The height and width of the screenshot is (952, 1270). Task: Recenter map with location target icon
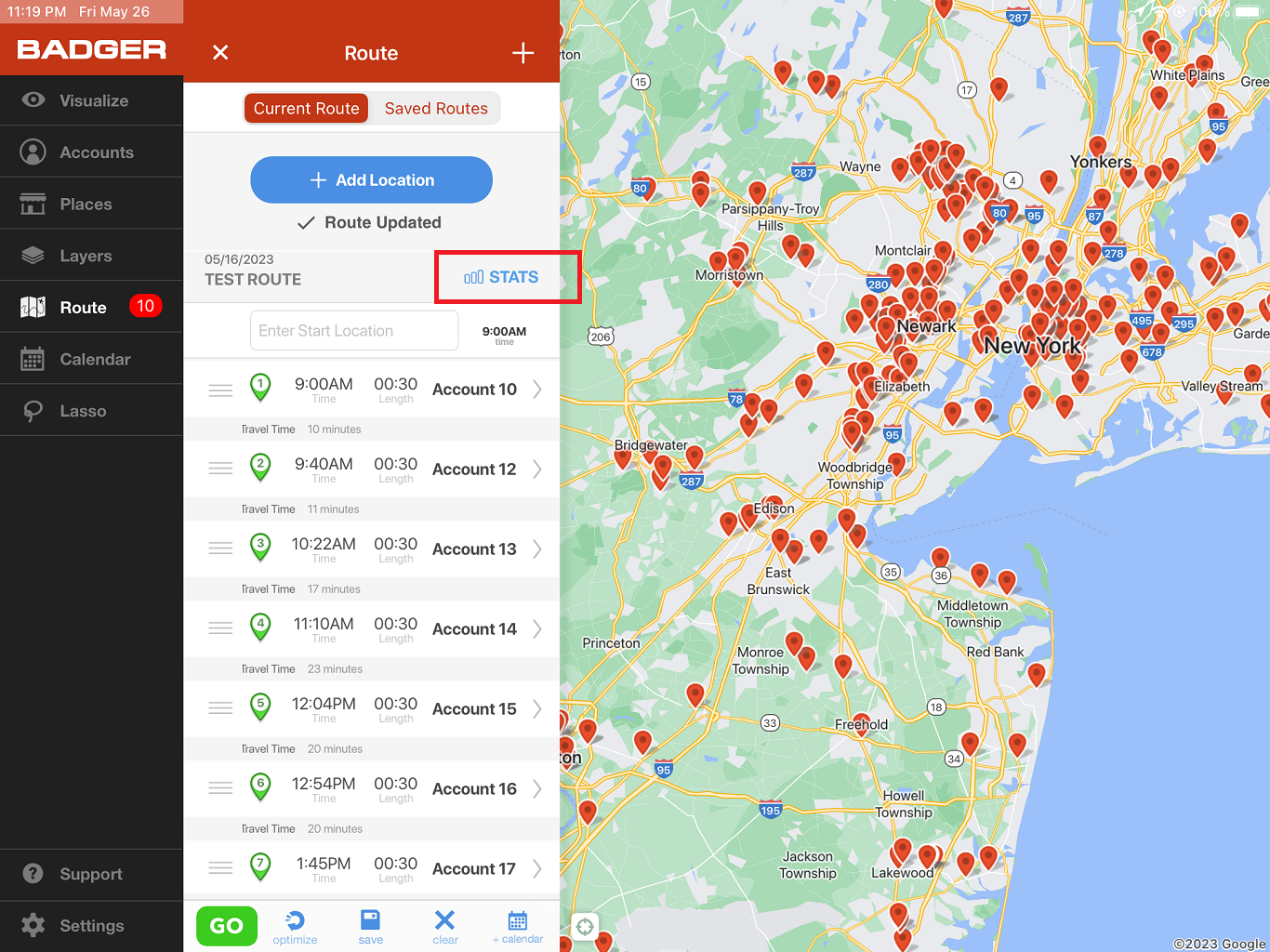click(585, 926)
